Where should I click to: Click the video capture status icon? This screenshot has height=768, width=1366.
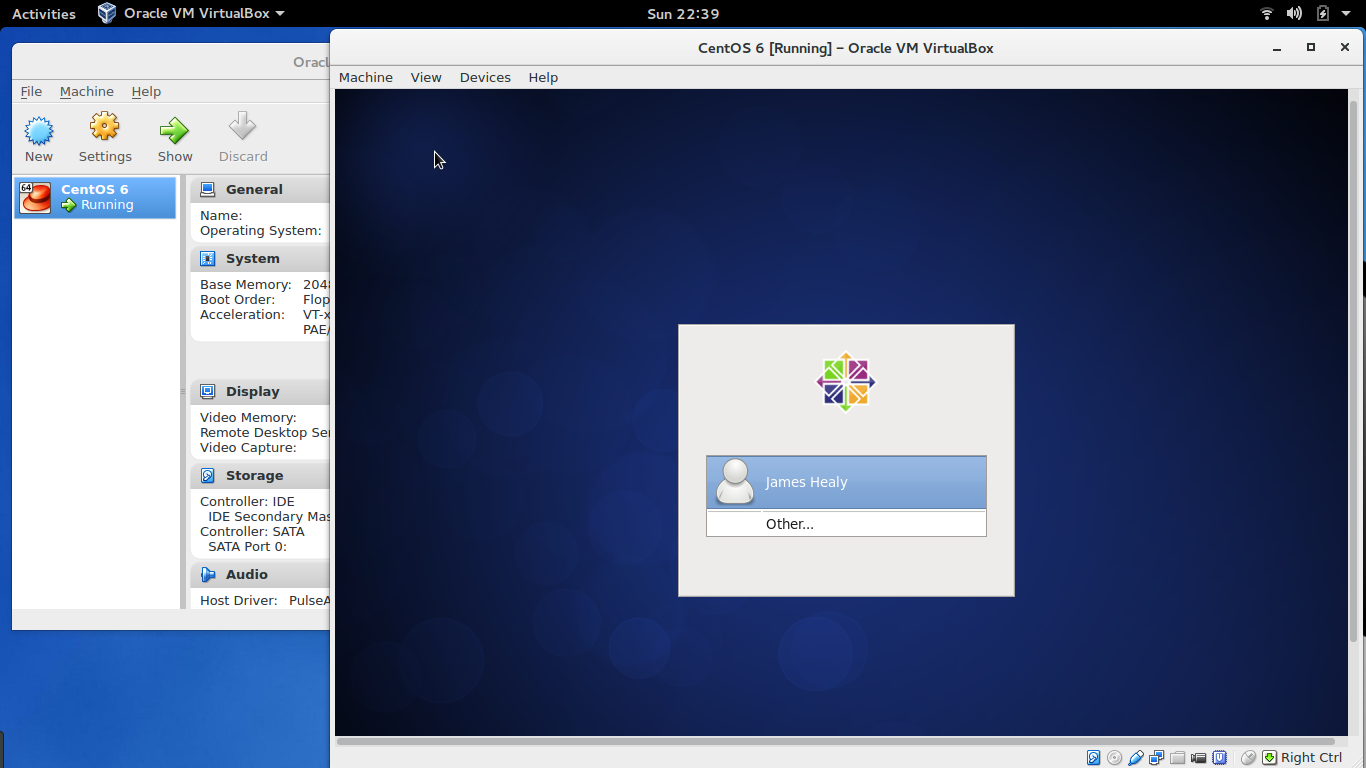point(1198,758)
